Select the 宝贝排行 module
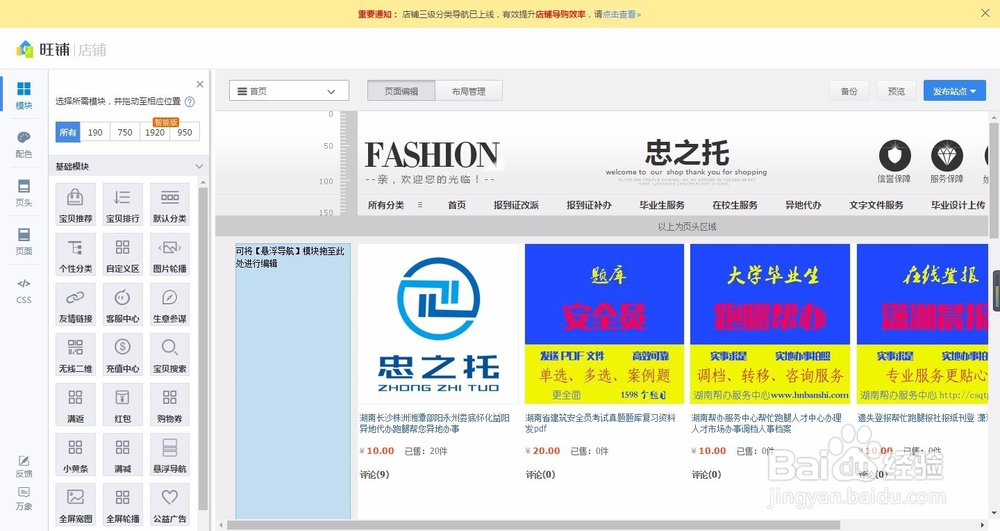Viewport: 1000px width, 531px height. pyautogui.click(x=122, y=204)
